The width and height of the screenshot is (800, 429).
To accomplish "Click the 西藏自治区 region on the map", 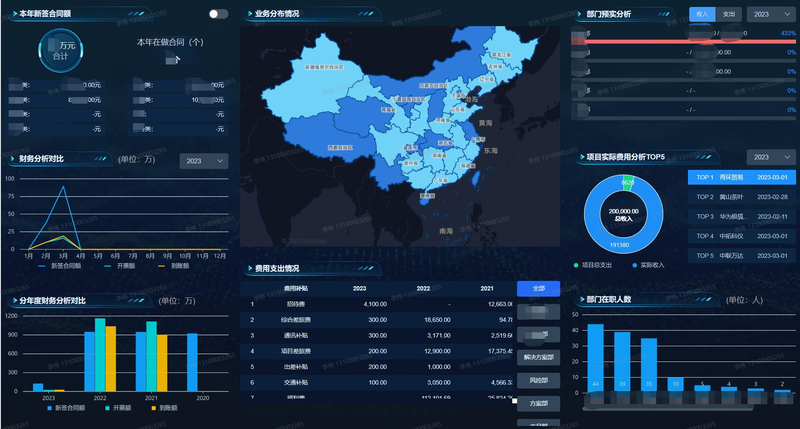I will 327,140.
